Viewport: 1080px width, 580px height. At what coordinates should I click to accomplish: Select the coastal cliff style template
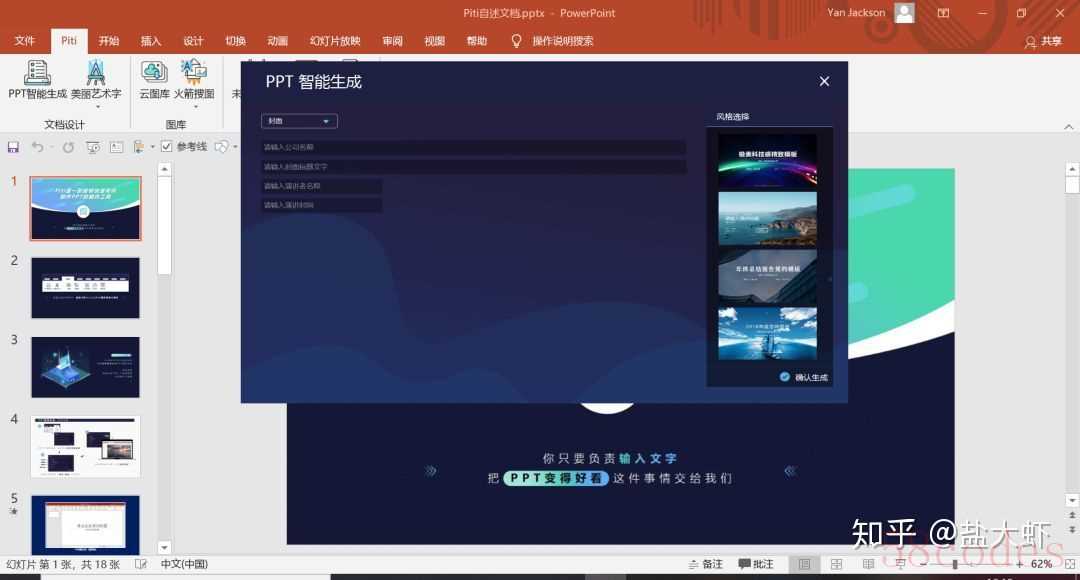(x=767, y=218)
